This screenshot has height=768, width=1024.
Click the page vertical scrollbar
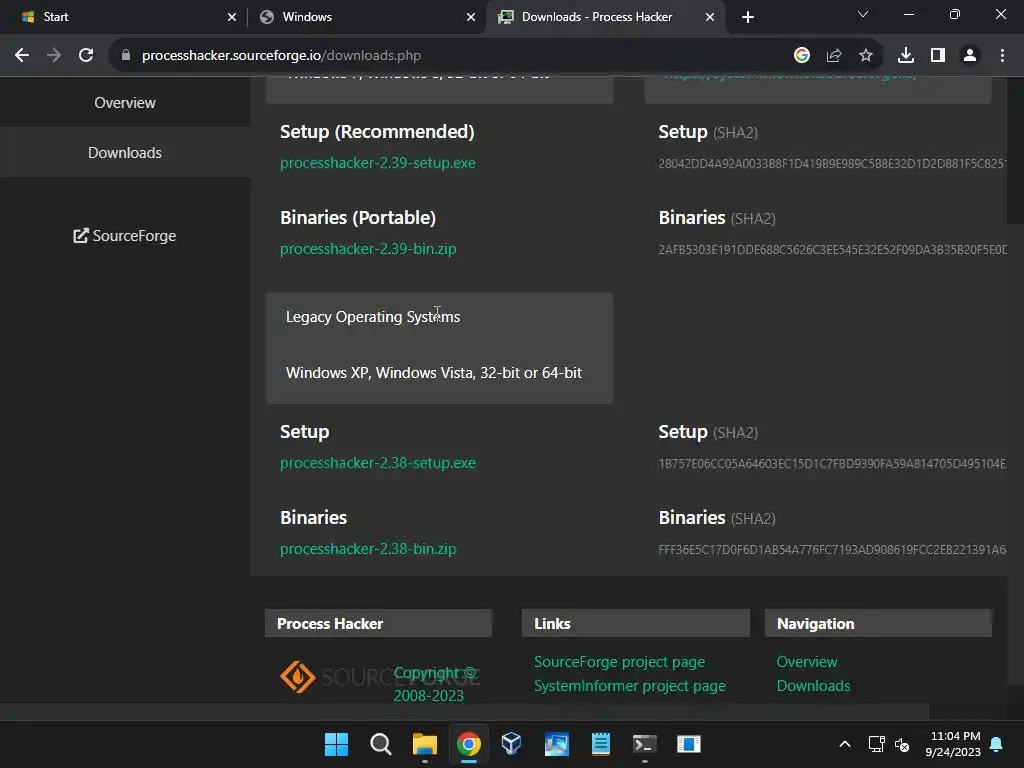[1015, 150]
